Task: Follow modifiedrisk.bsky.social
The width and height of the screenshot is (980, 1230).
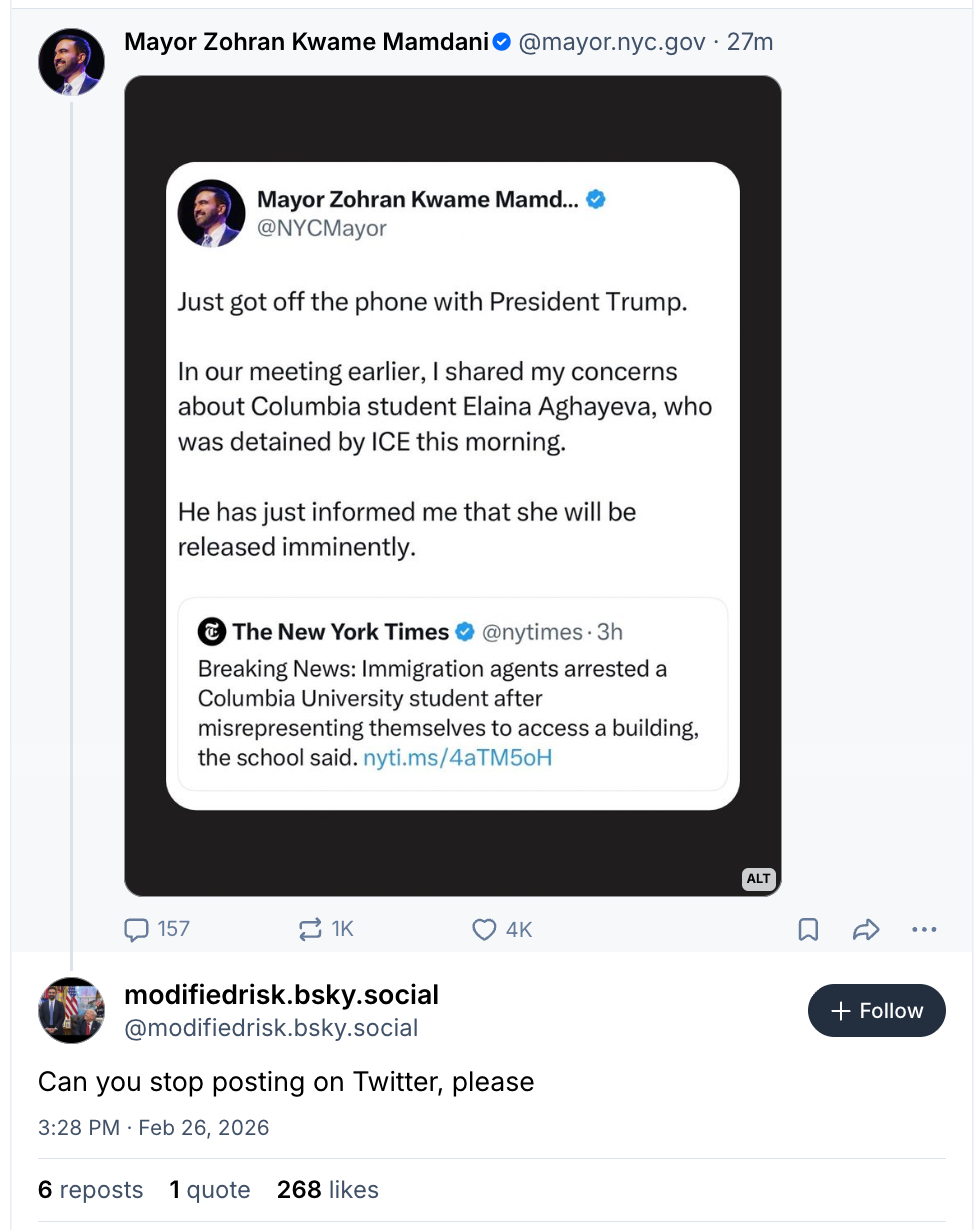Action: tap(876, 1010)
